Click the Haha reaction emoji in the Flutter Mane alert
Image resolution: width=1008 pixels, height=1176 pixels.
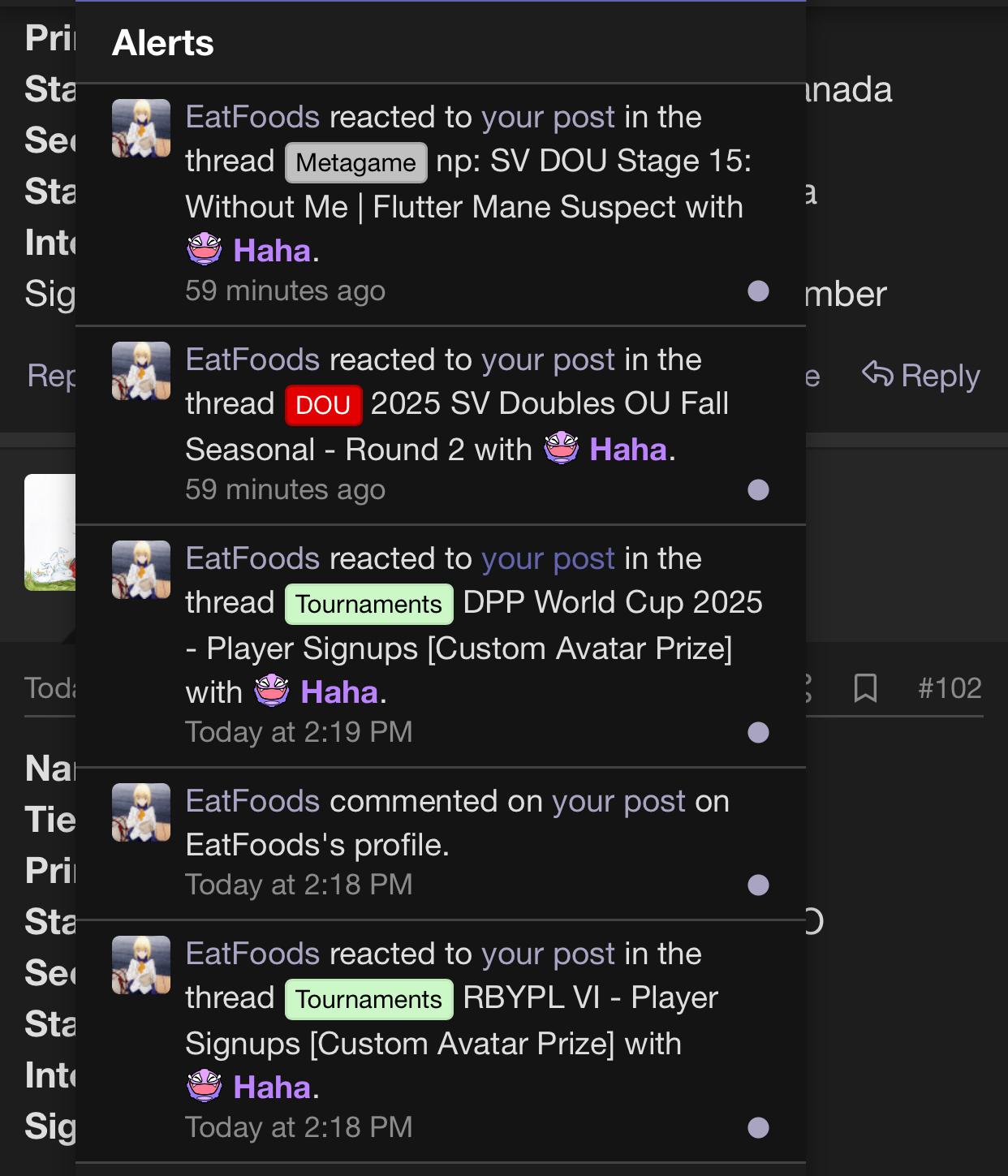205,250
